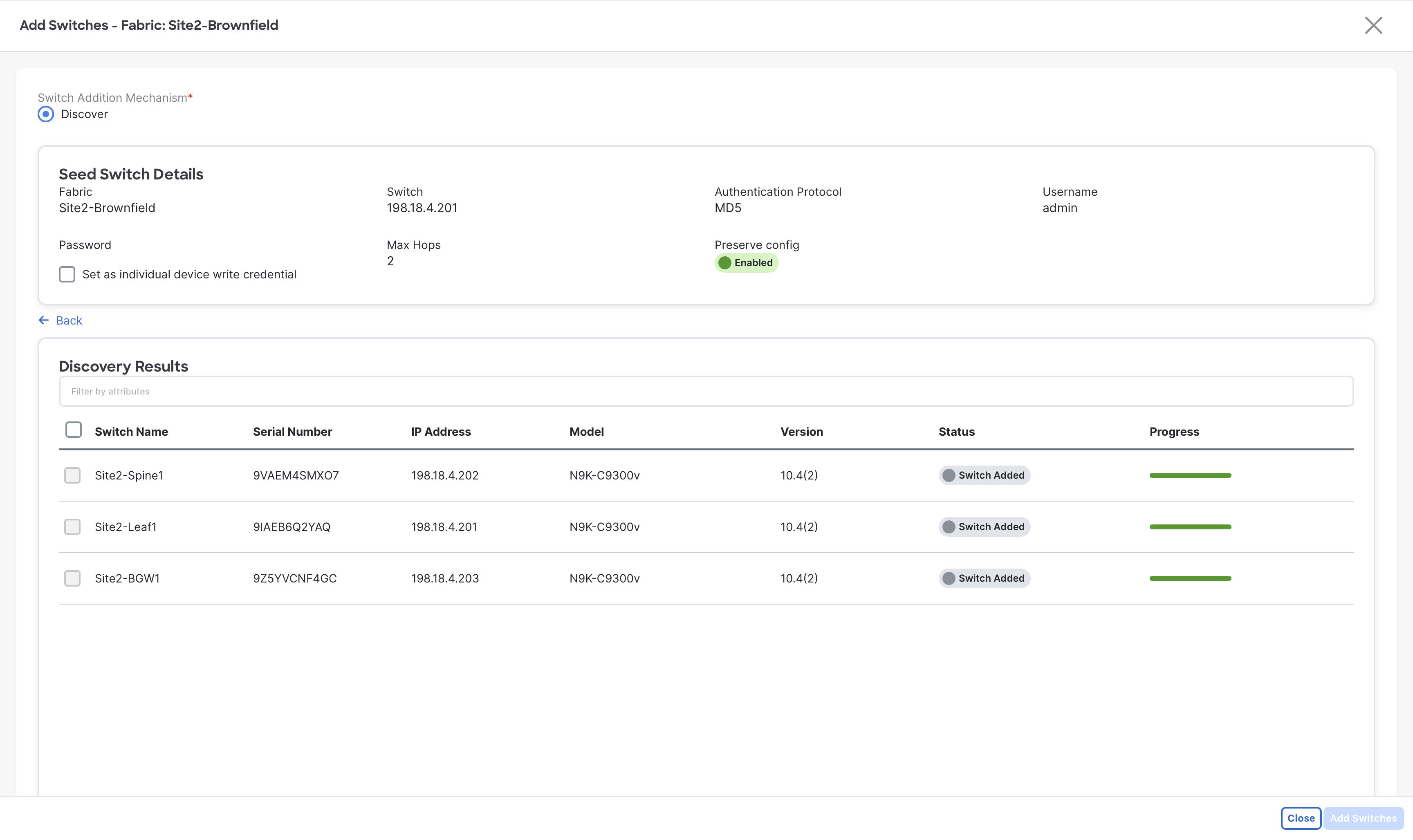
Task: Click serial number 9Z5YVCNF4GC
Action: [x=295, y=578]
